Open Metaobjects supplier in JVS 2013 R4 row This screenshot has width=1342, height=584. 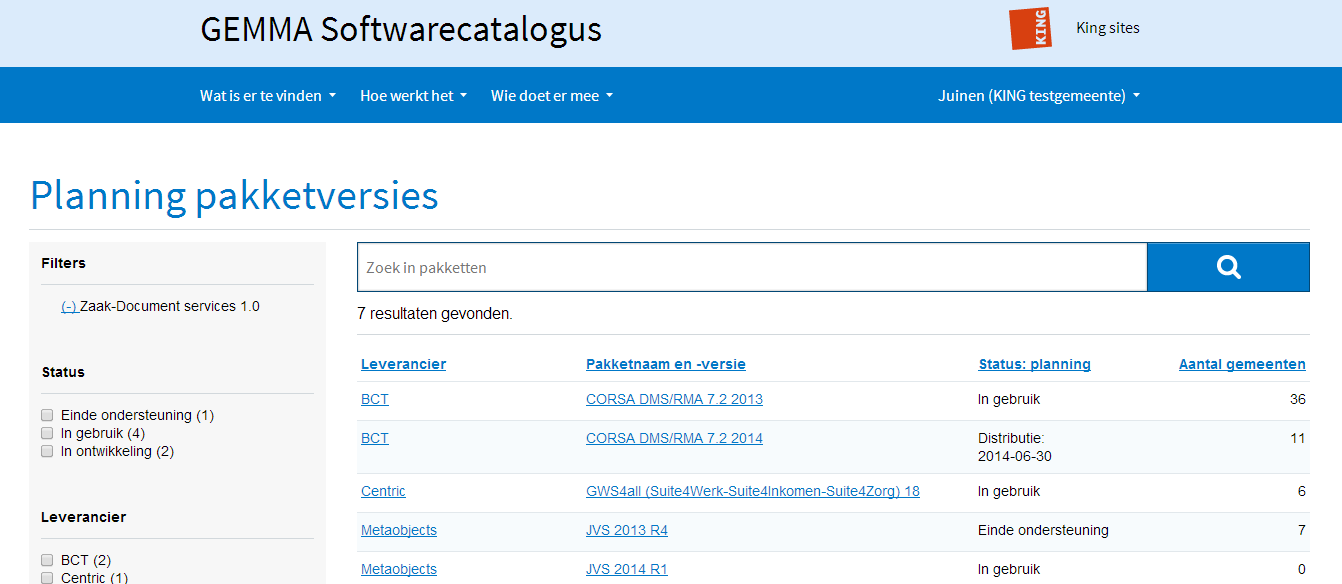(399, 530)
